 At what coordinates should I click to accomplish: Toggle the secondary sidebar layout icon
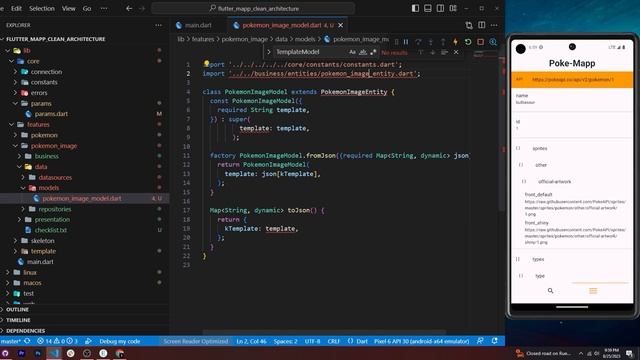point(440,8)
